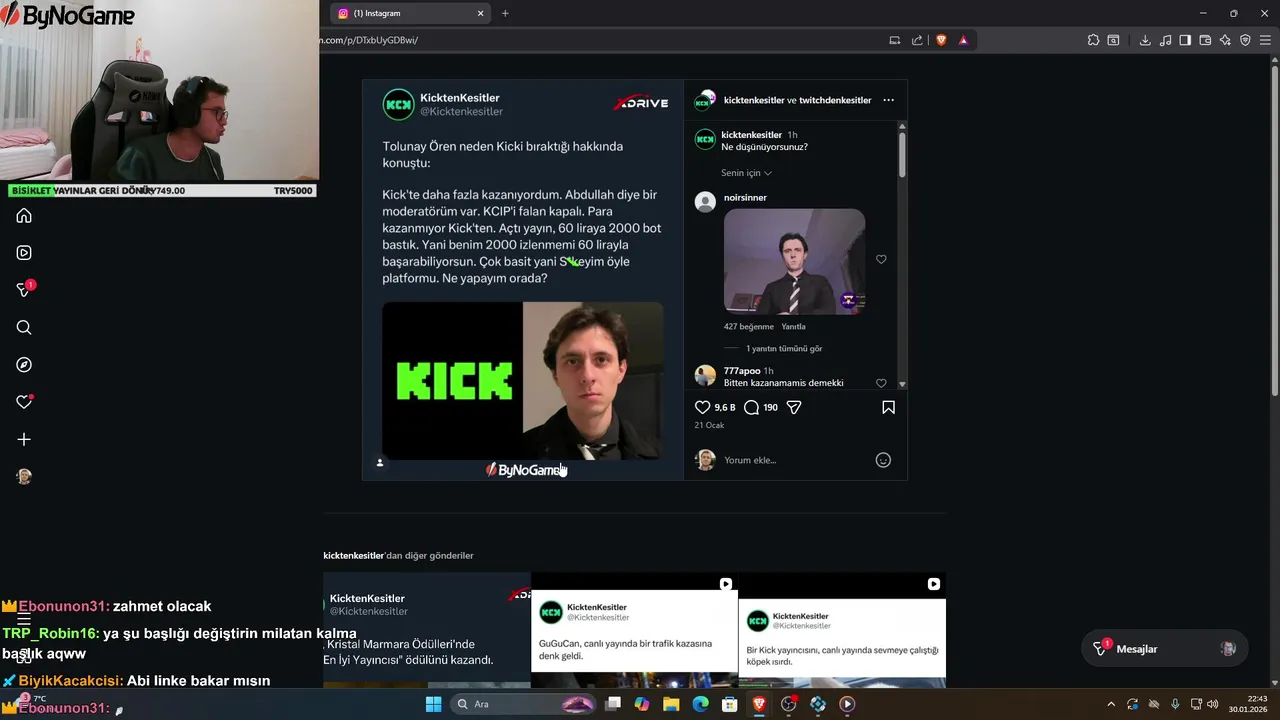Open kicktenkesitler profile from post header
Screen dimensions: 1280x720
point(753,100)
